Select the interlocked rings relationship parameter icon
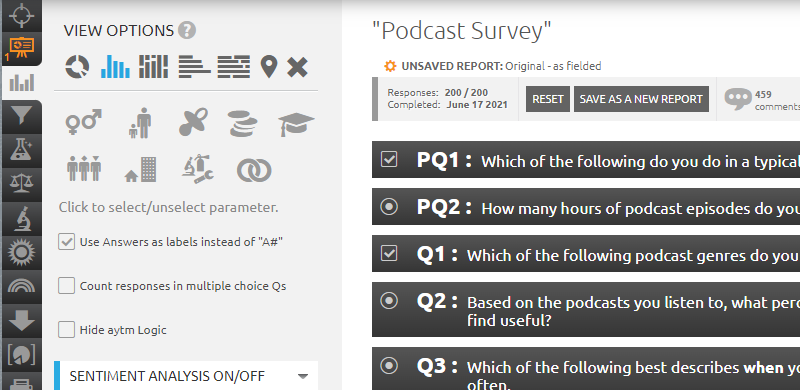The width and height of the screenshot is (800, 390). (x=254, y=170)
